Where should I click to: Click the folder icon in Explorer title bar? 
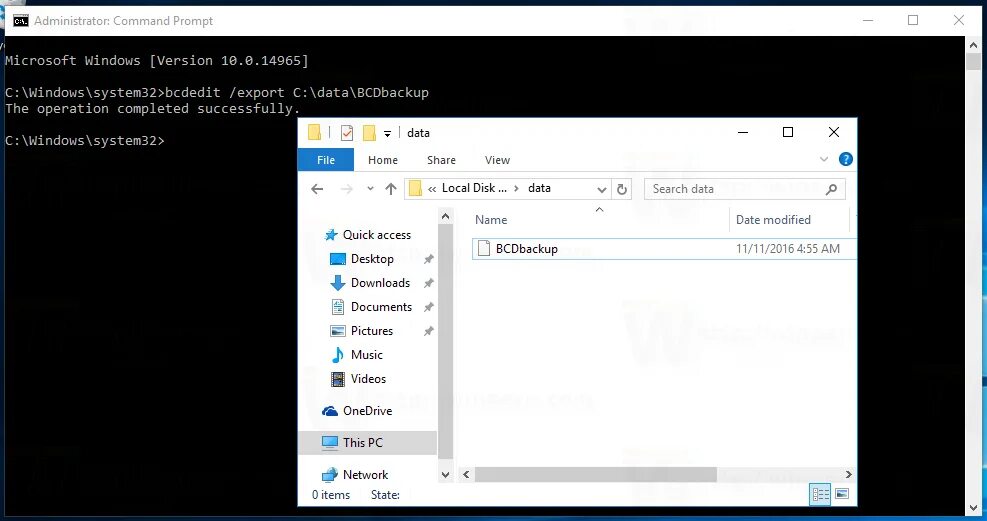[x=315, y=132]
